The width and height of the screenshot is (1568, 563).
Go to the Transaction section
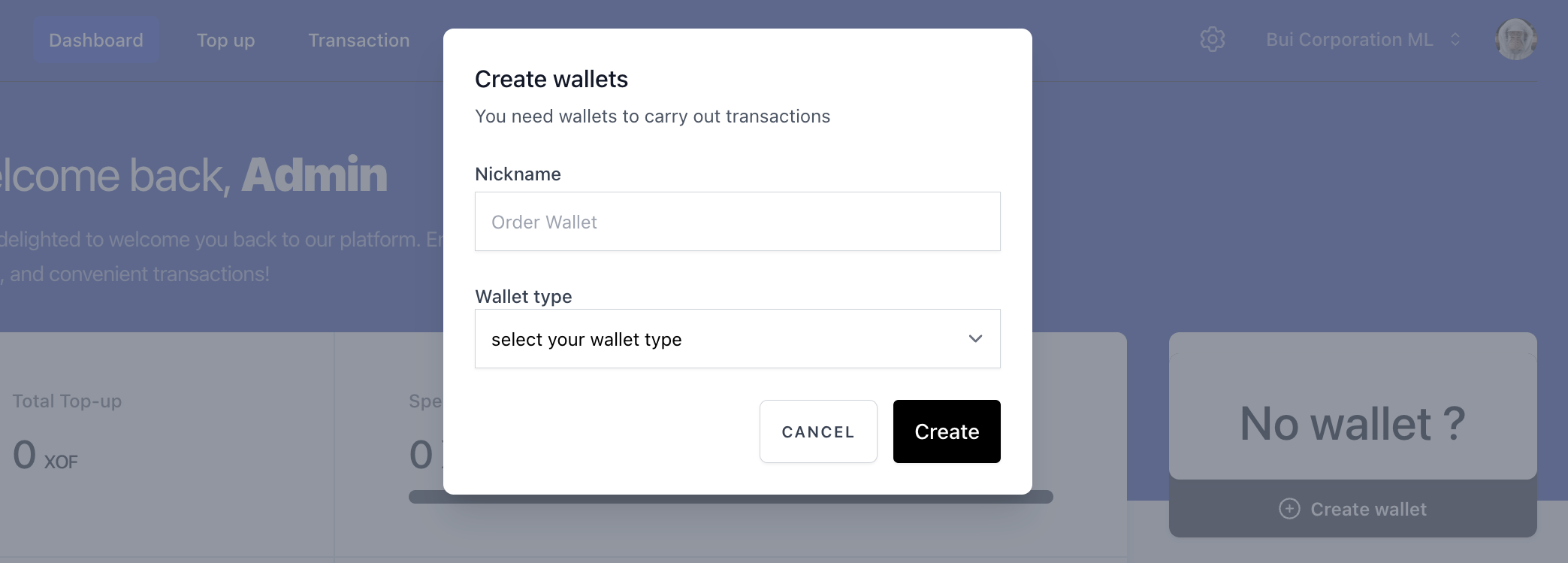[x=358, y=40]
